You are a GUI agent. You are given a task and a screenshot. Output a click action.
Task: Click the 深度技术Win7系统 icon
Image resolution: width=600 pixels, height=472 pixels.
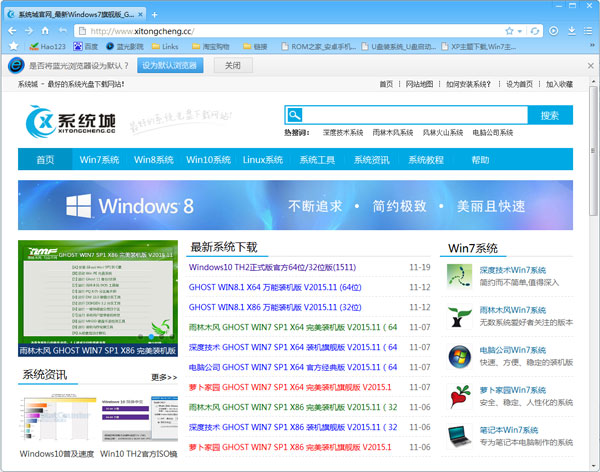[460, 276]
